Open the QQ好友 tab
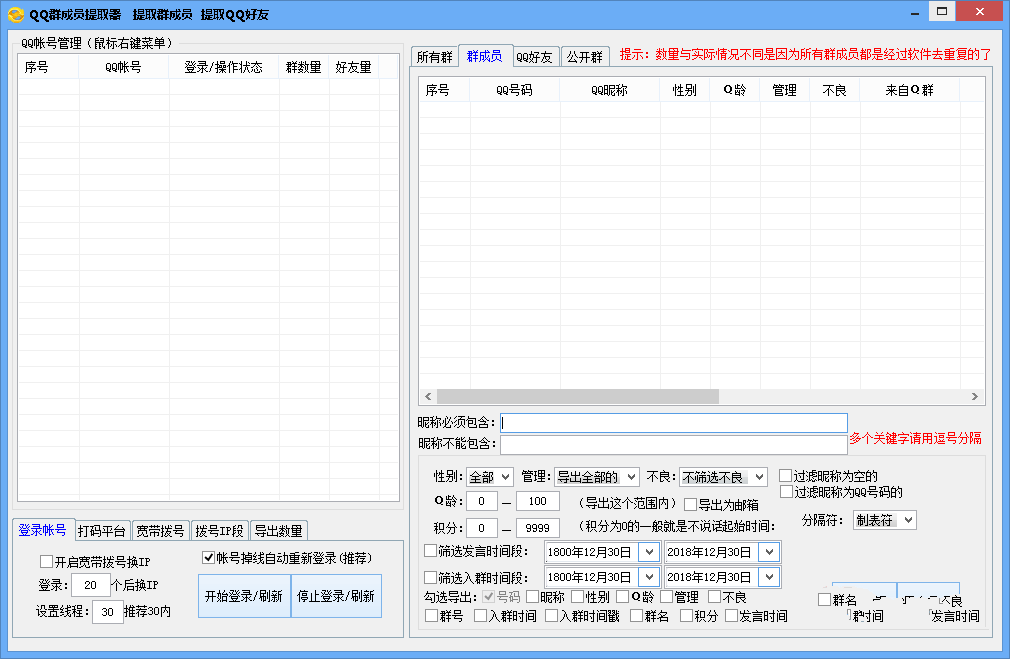The width and height of the screenshot is (1010, 659). click(x=535, y=57)
